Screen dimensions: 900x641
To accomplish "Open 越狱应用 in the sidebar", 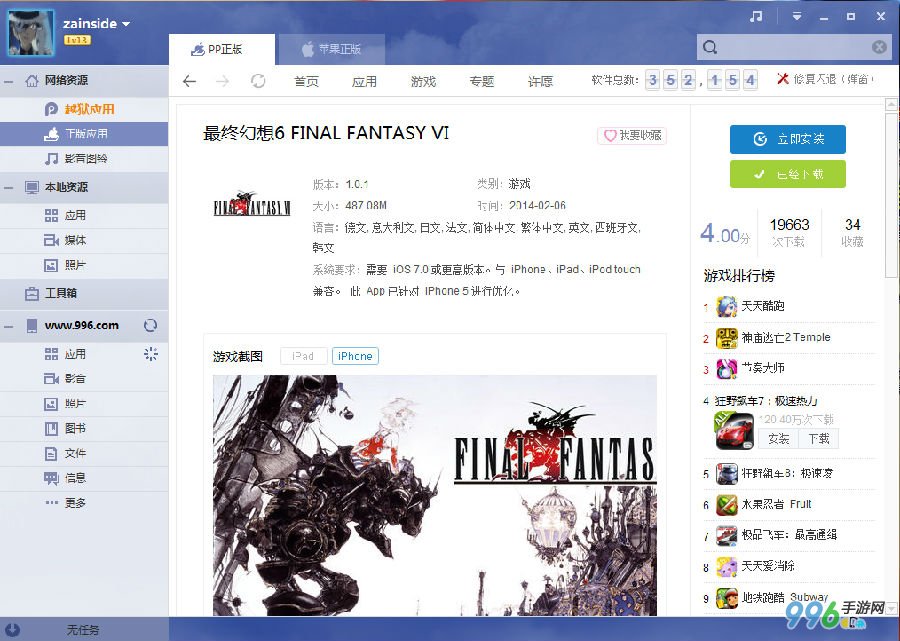I will pos(84,109).
